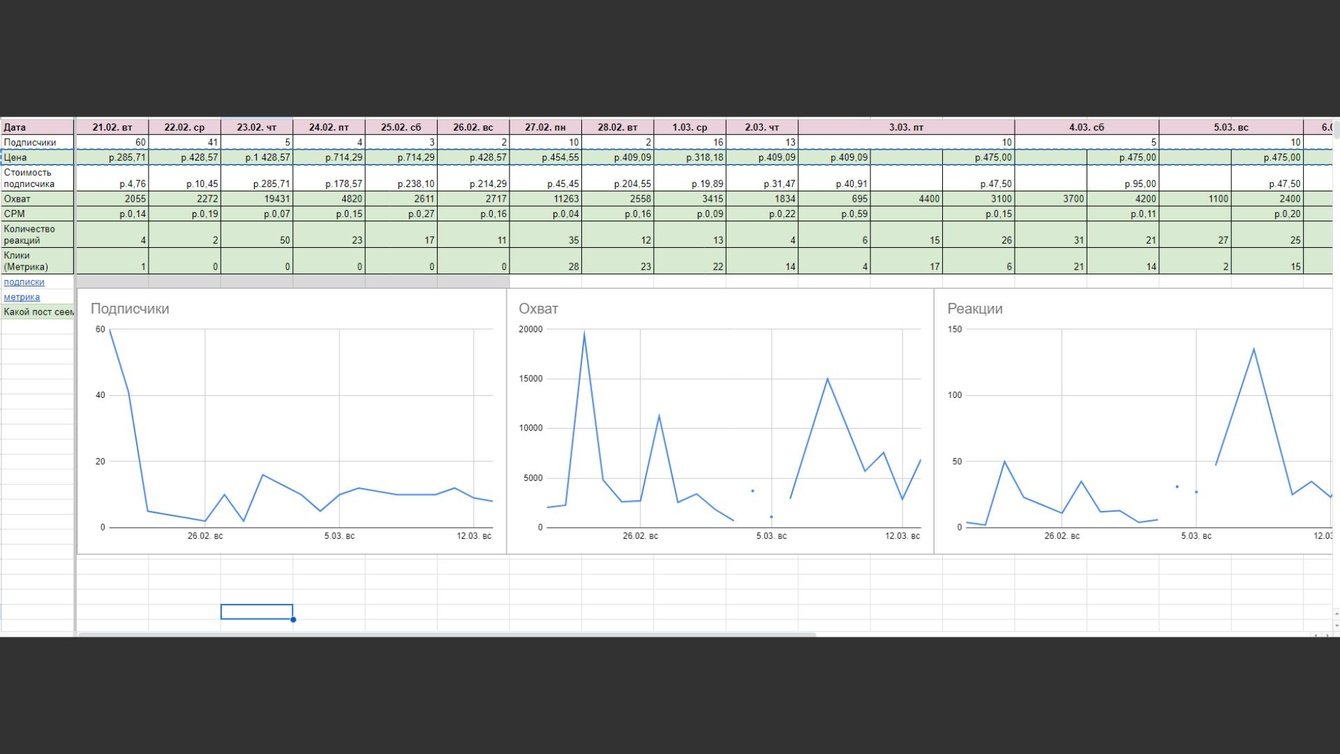The image size is (1340, 754).
Task: Select the Подписчики line chart
Action: pos(291,421)
